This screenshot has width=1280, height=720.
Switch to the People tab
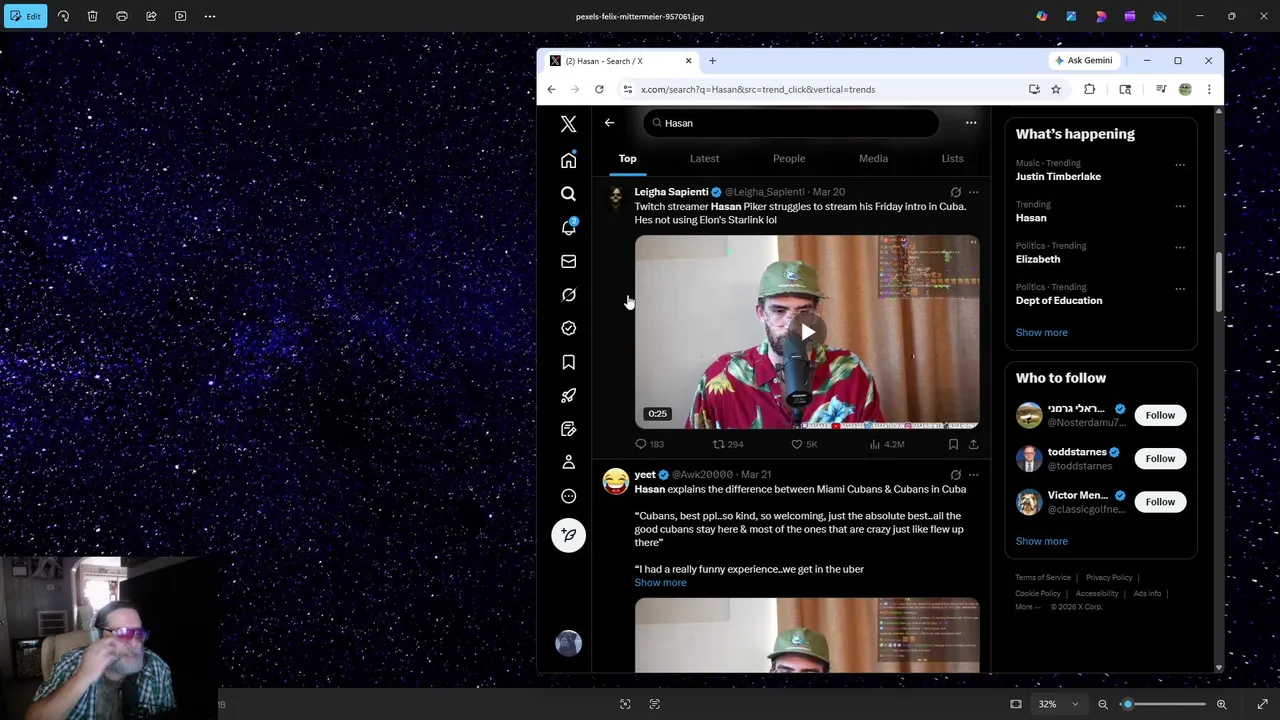pyautogui.click(x=789, y=158)
